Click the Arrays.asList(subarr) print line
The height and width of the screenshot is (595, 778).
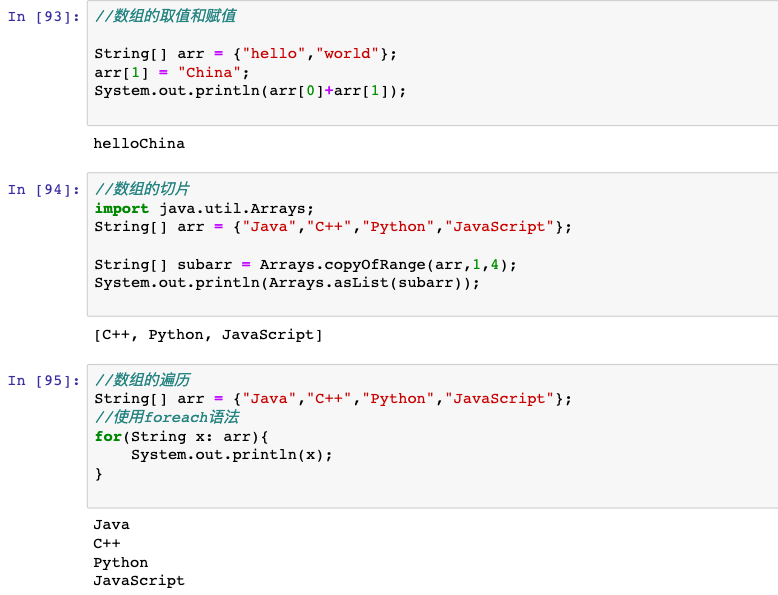[287, 283]
